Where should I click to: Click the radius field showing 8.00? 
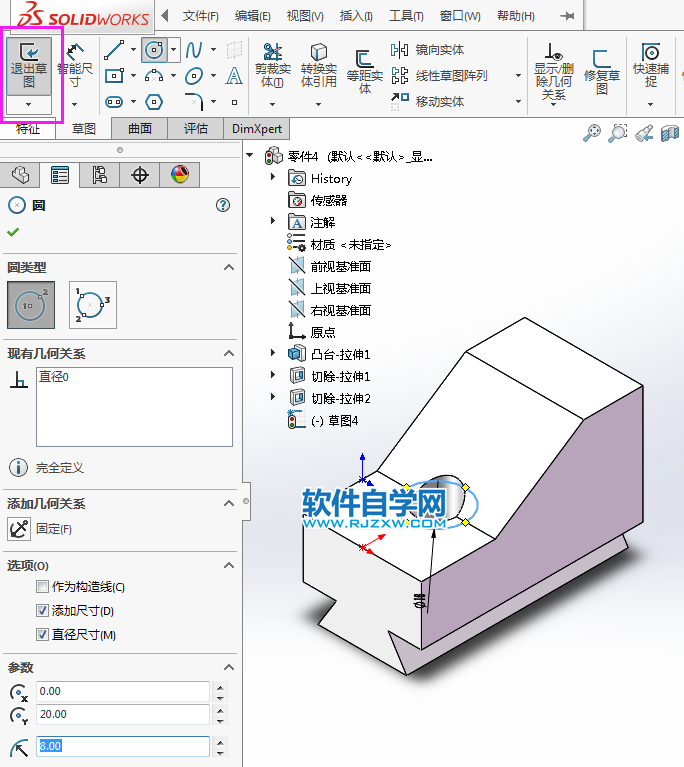pyautogui.click(x=123, y=746)
